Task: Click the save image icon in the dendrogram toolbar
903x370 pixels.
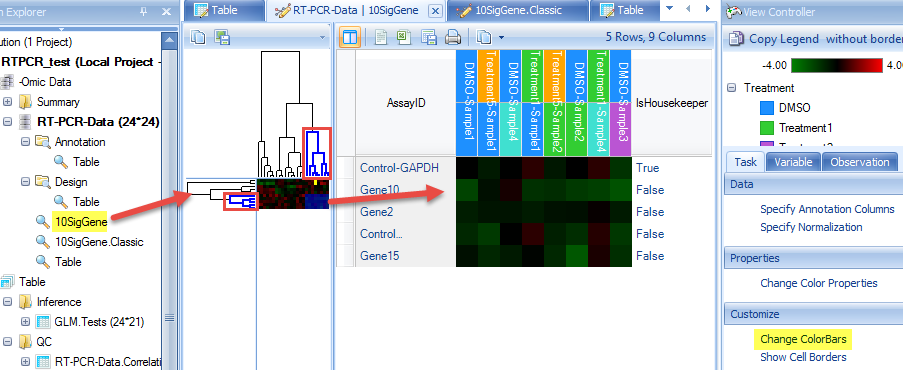Action: pyautogui.click(x=222, y=37)
